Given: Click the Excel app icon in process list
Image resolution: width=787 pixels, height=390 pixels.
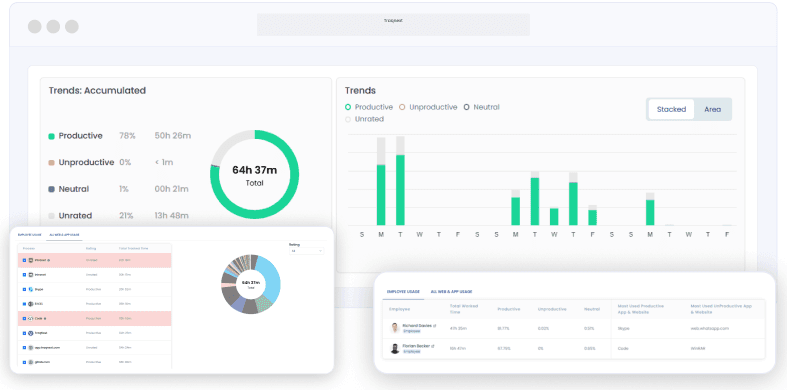Looking at the screenshot, I should (31, 304).
